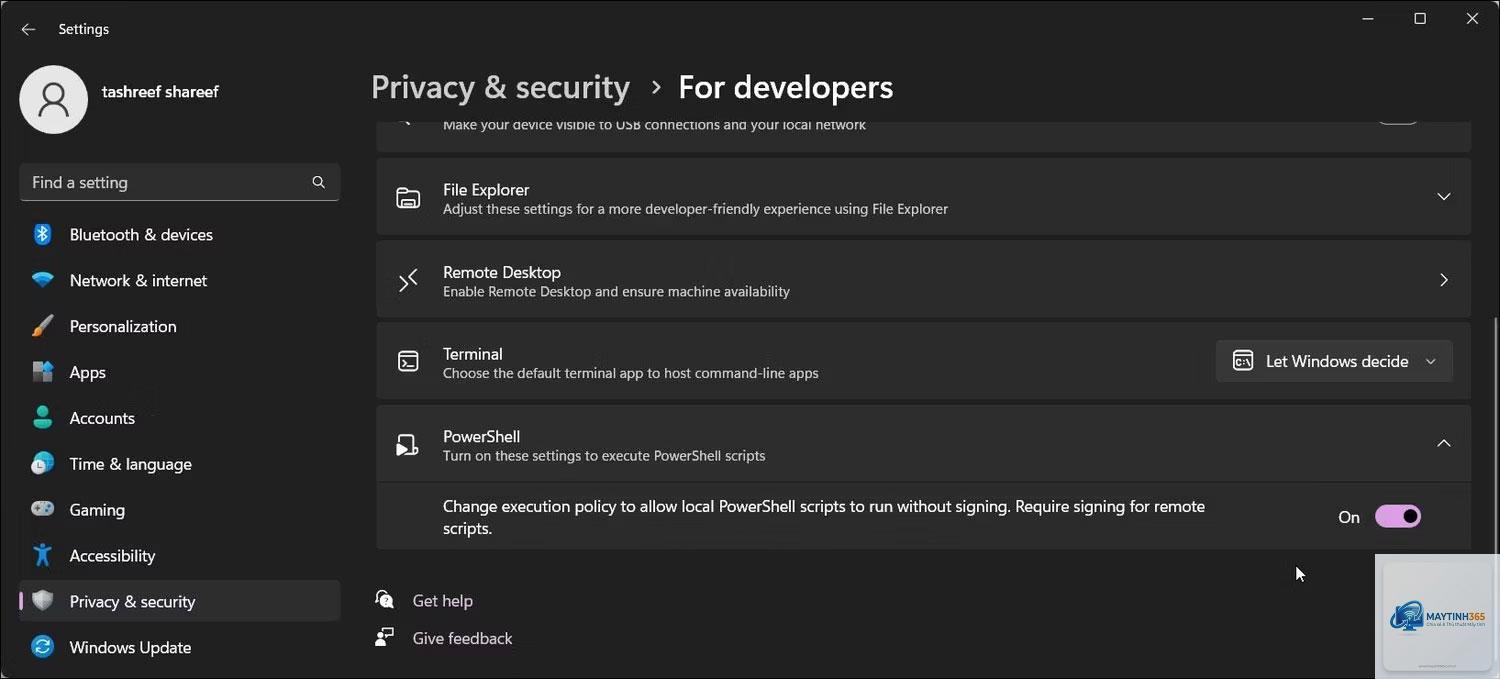
Task: Click the Accessibility figure icon
Action: (42, 555)
